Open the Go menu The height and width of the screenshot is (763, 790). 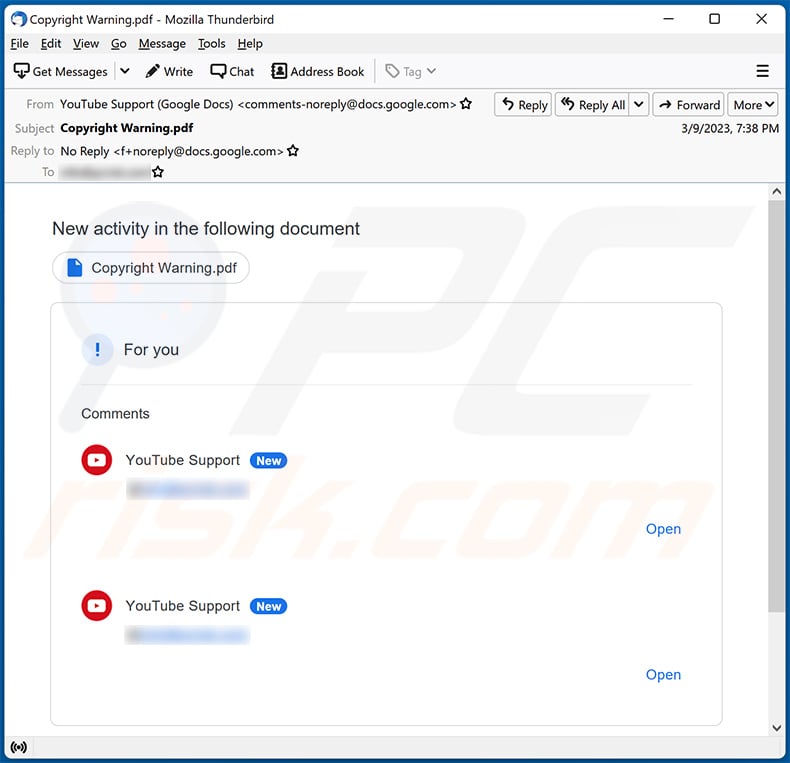[x=118, y=44]
